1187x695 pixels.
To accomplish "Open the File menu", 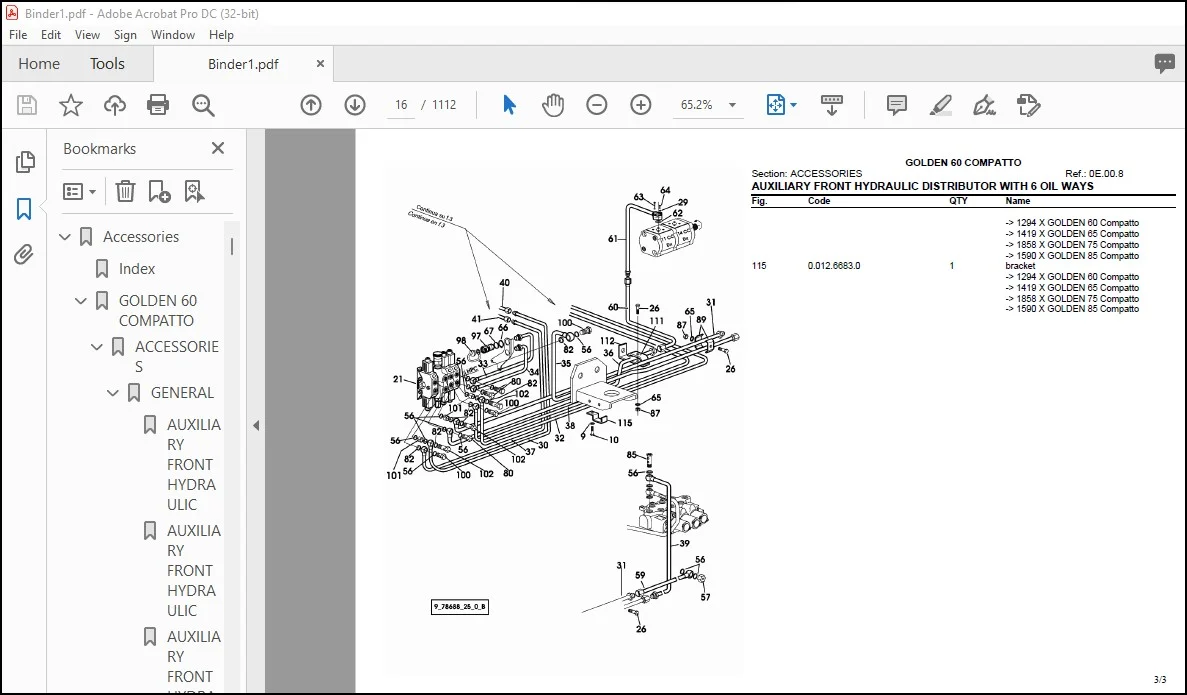I will pos(18,35).
